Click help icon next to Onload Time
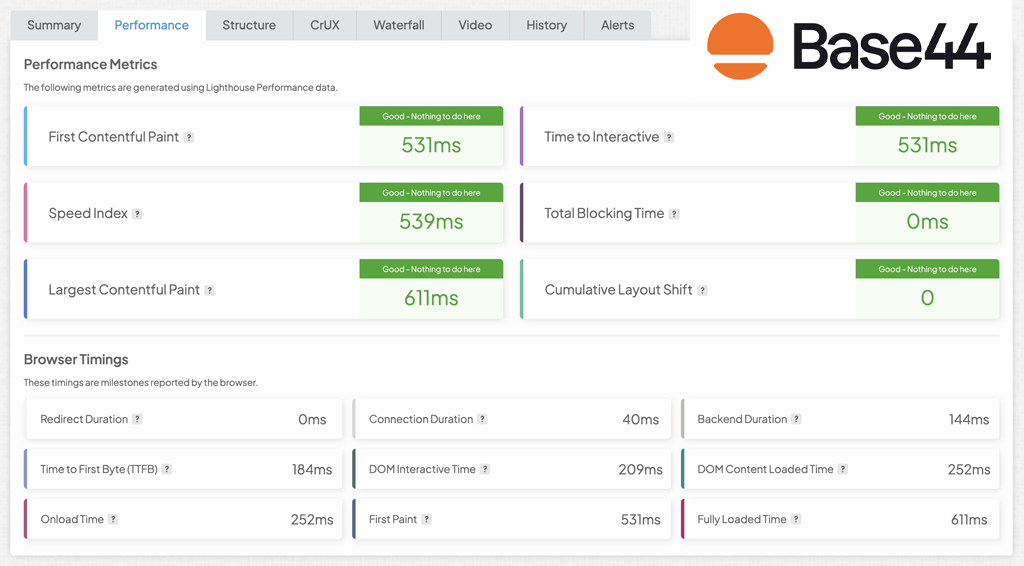 (x=113, y=519)
